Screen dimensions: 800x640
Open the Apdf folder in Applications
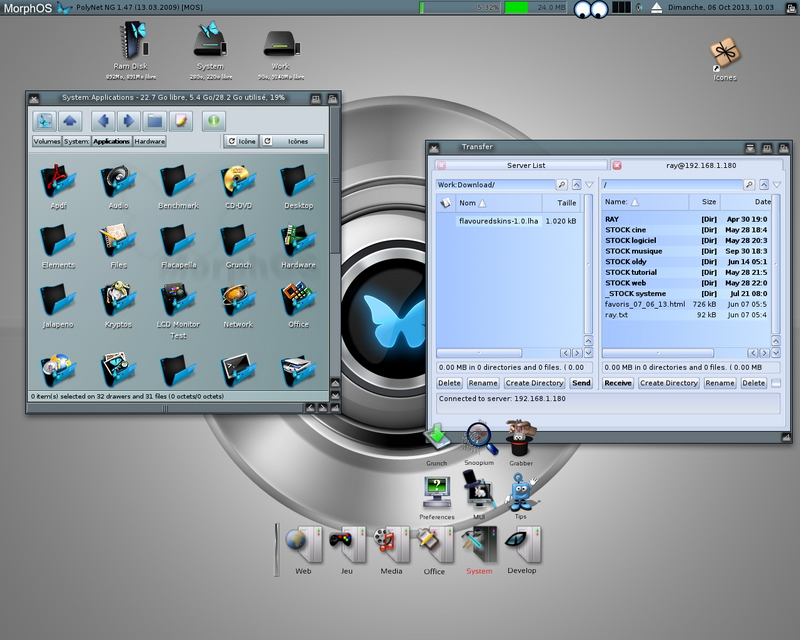[x=58, y=182]
